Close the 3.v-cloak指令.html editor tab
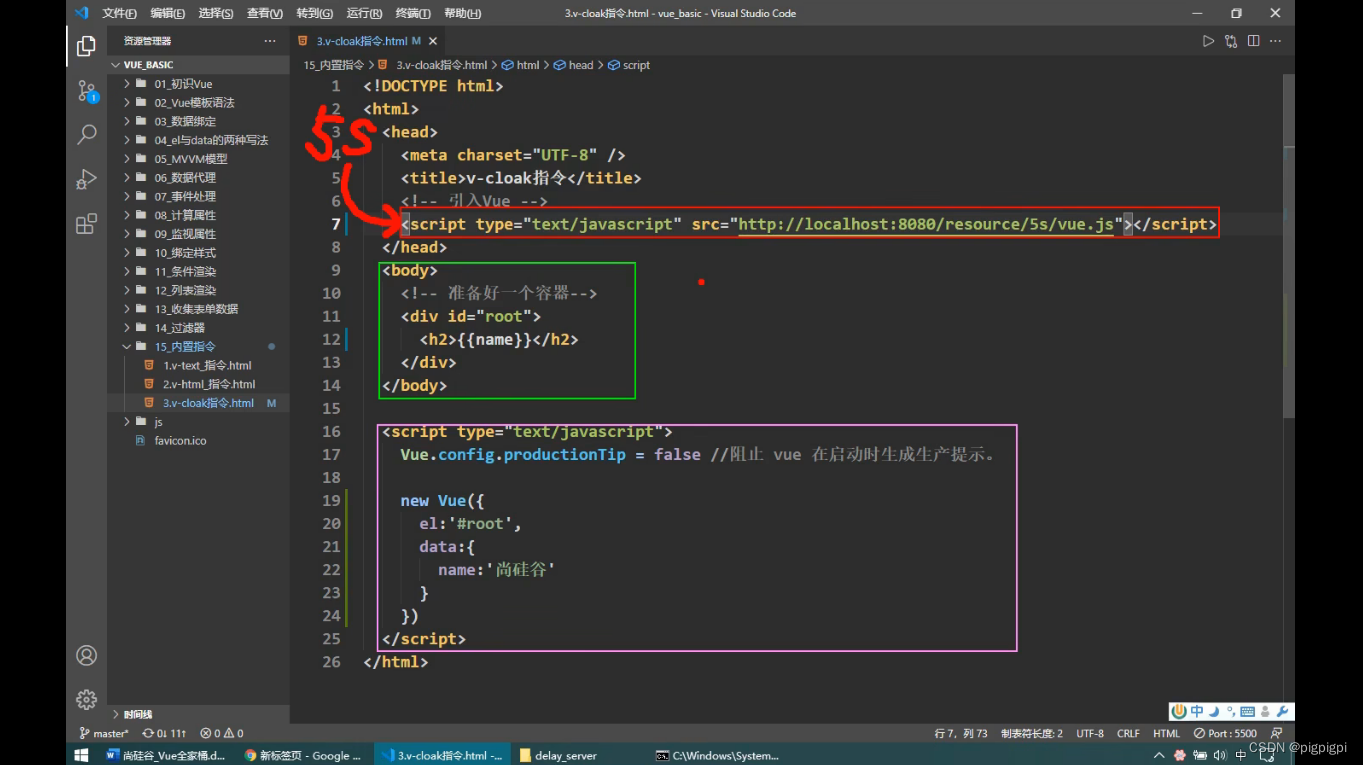Image resolution: width=1363 pixels, height=765 pixels. pos(433,41)
